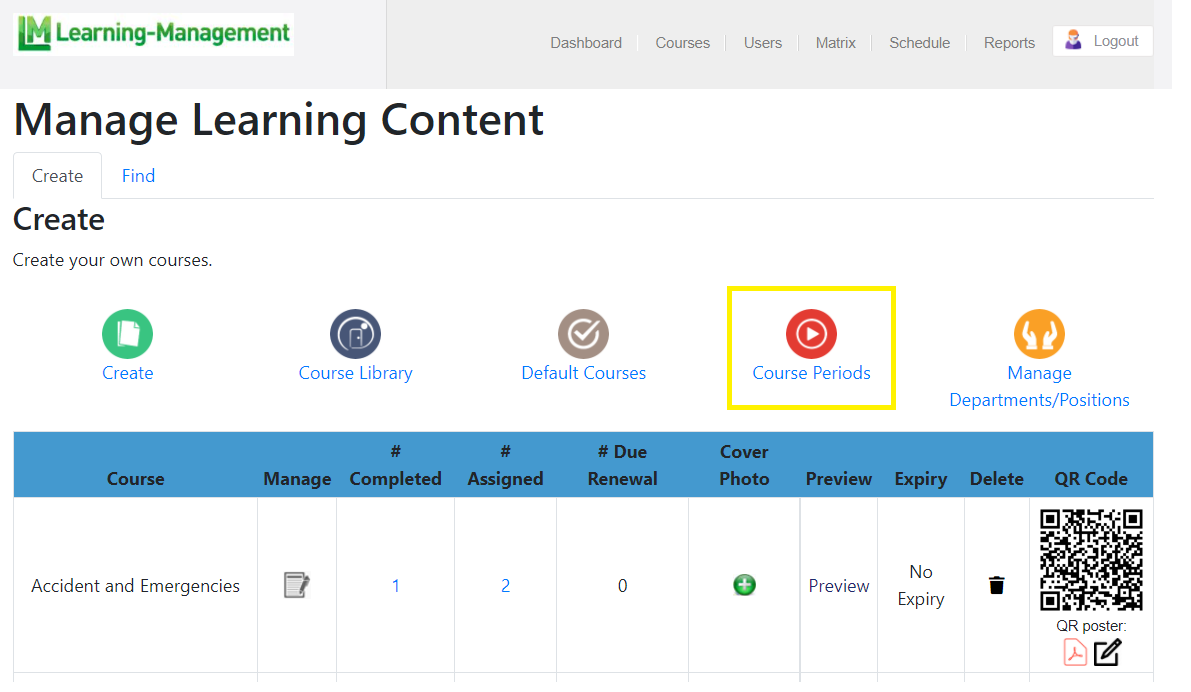
Task: Select the Create tab
Action: tap(57, 176)
